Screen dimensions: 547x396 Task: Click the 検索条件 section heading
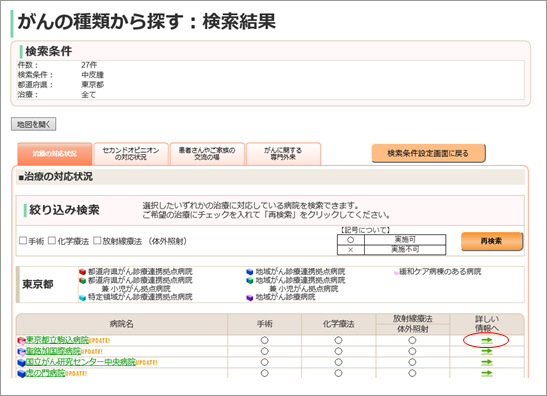click(48, 51)
